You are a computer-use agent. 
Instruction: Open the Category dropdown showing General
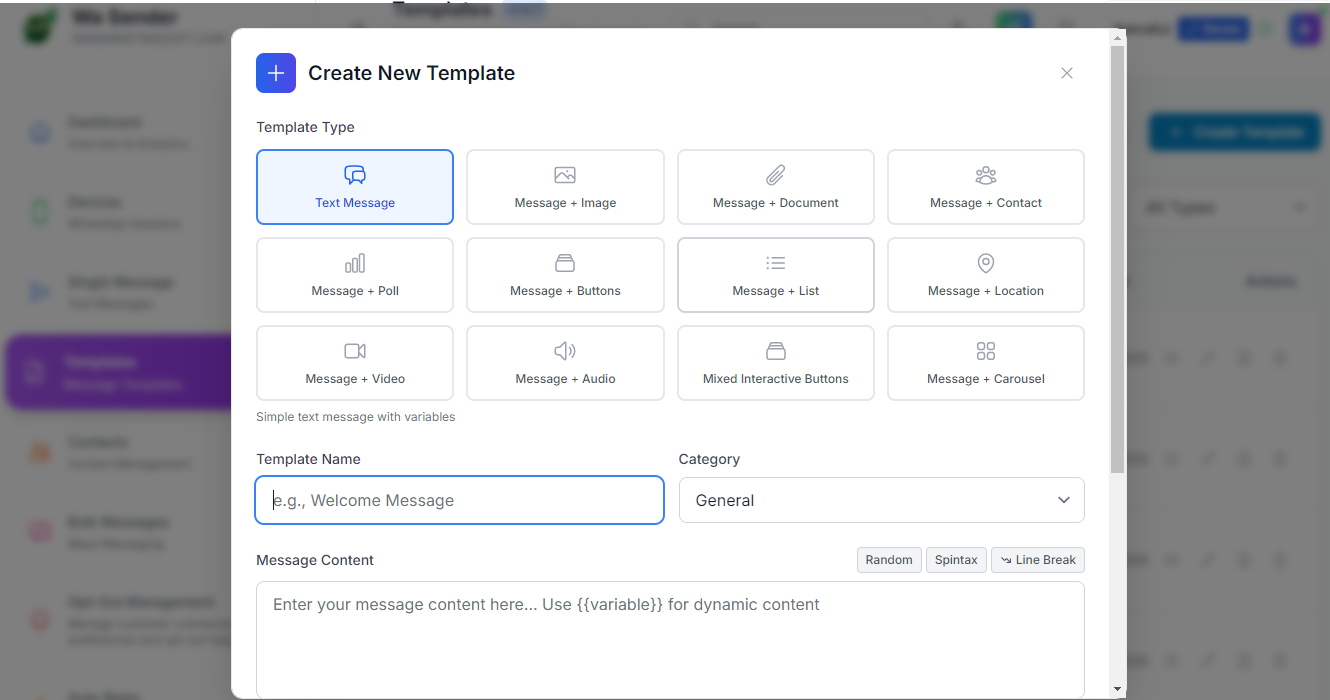point(881,500)
